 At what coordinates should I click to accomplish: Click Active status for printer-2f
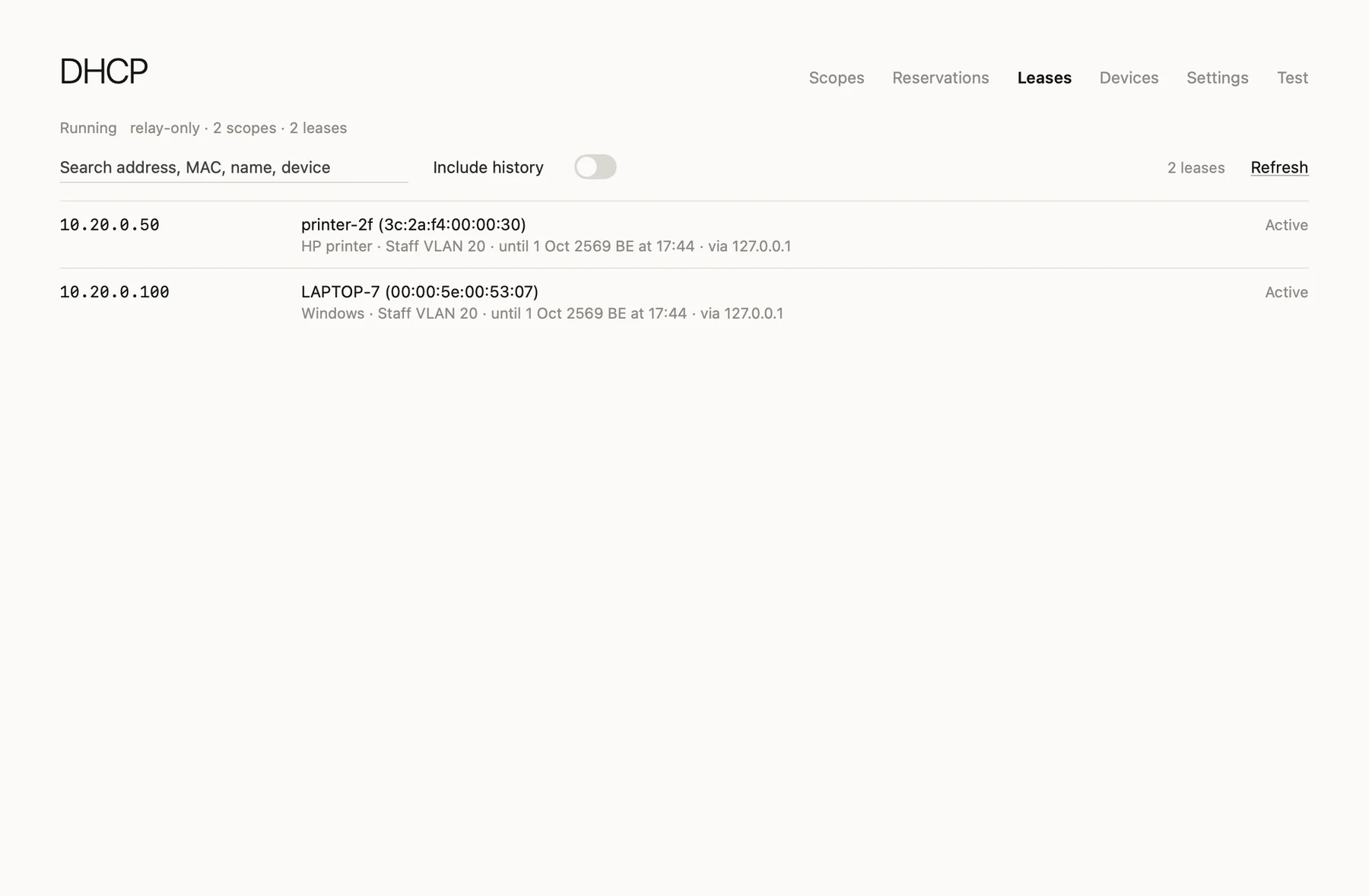click(1286, 225)
